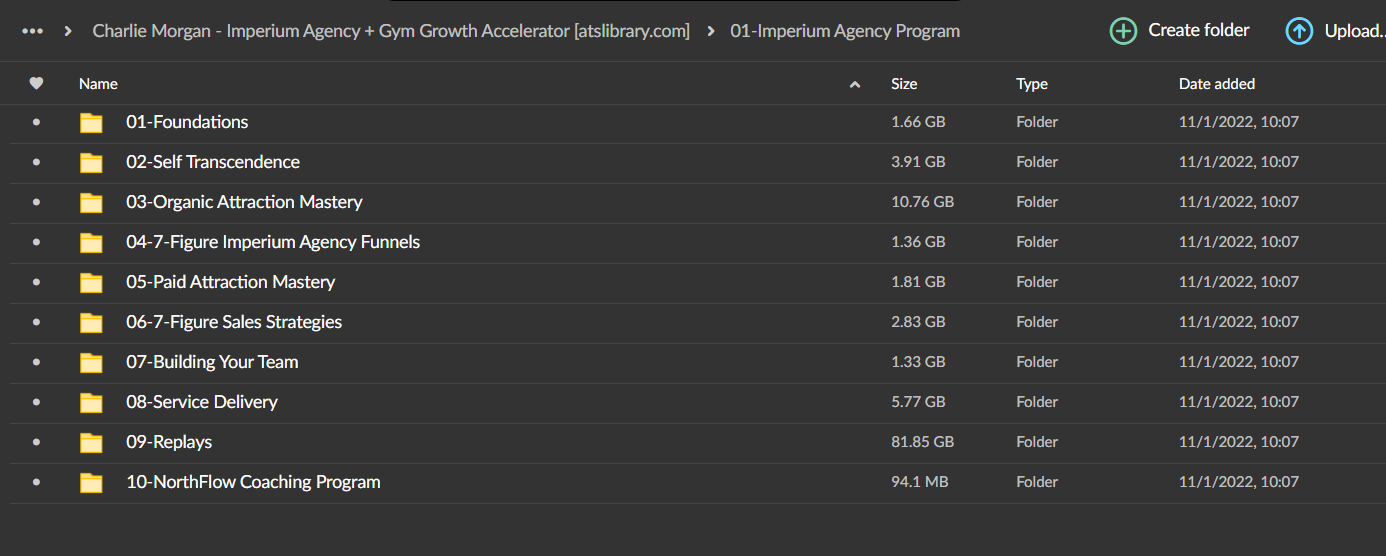This screenshot has width=1386, height=556.
Task: Sort by the Type column header
Action: point(1032,84)
